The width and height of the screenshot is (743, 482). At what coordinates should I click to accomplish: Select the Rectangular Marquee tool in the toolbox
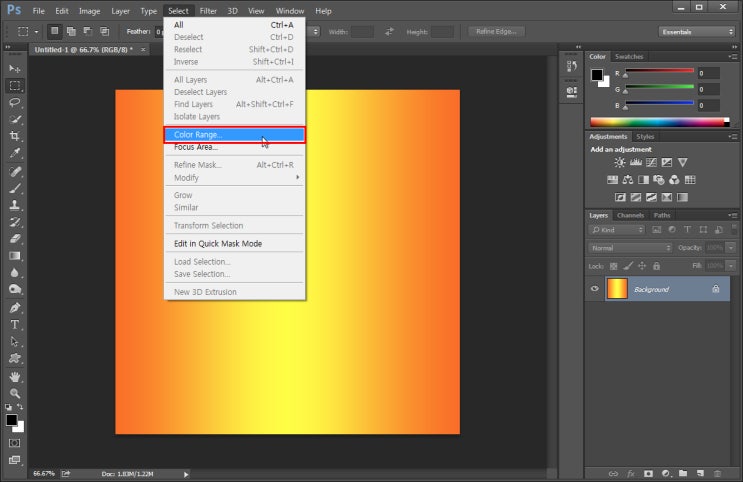pyautogui.click(x=15, y=86)
